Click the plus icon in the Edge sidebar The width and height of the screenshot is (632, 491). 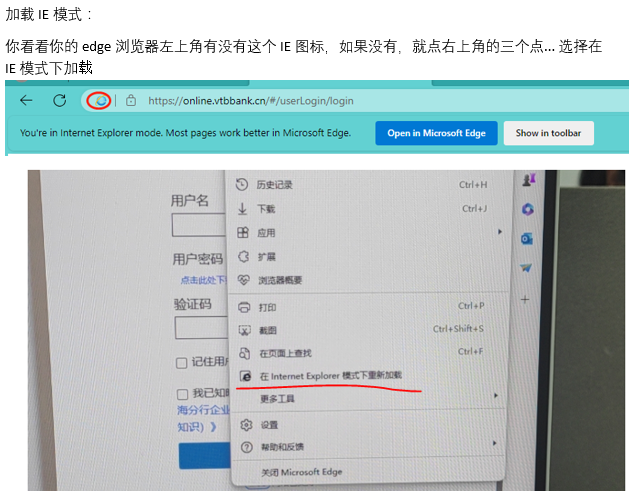(x=526, y=299)
